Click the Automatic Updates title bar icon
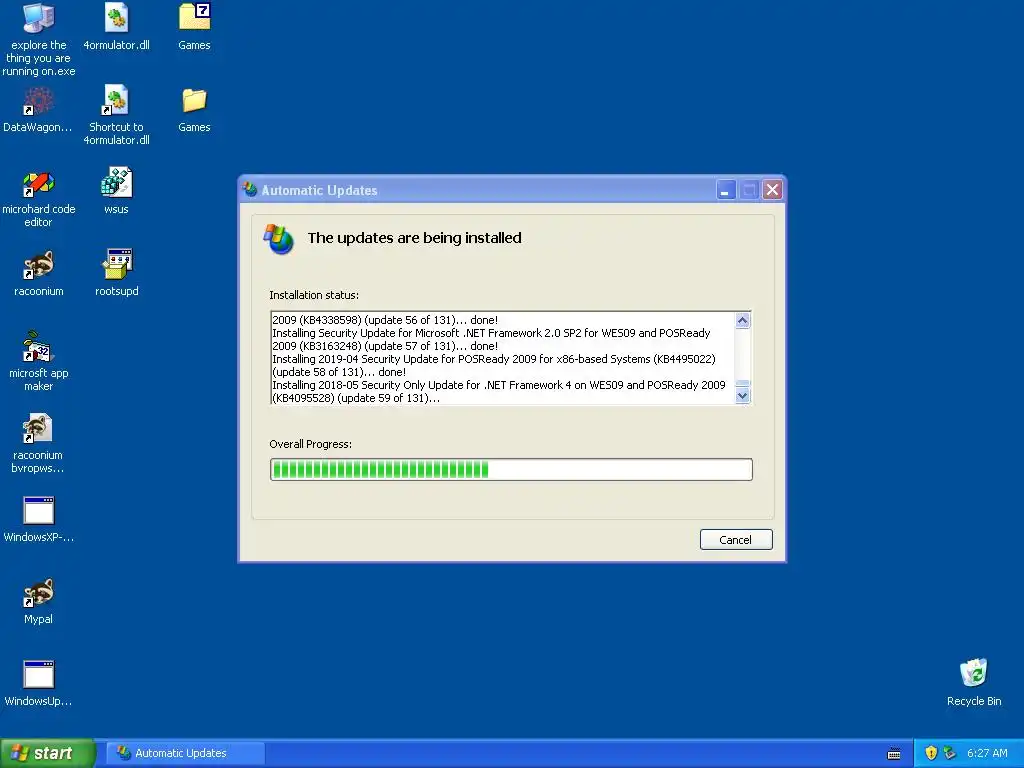The image size is (1024, 768). click(250, 190)
